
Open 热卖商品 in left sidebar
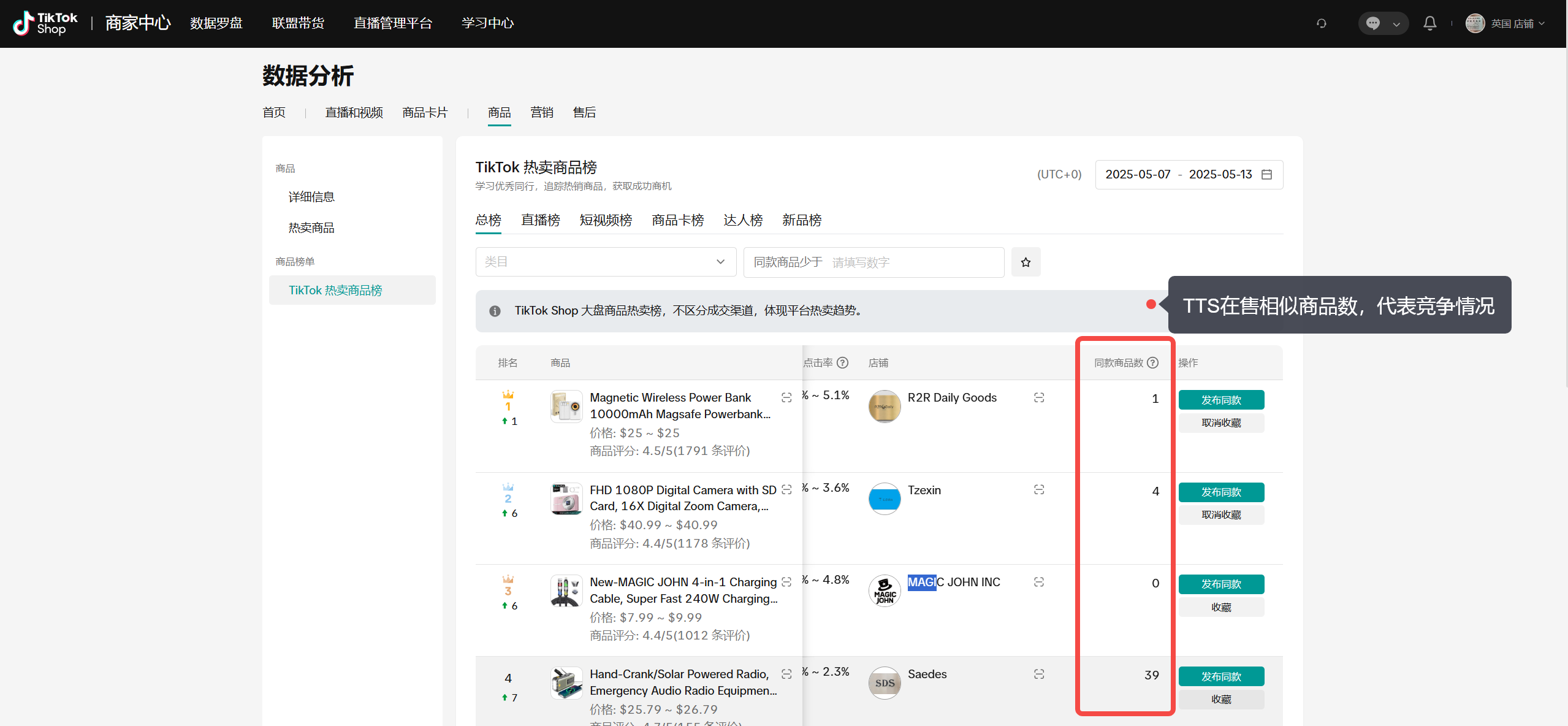pos(311,228)
